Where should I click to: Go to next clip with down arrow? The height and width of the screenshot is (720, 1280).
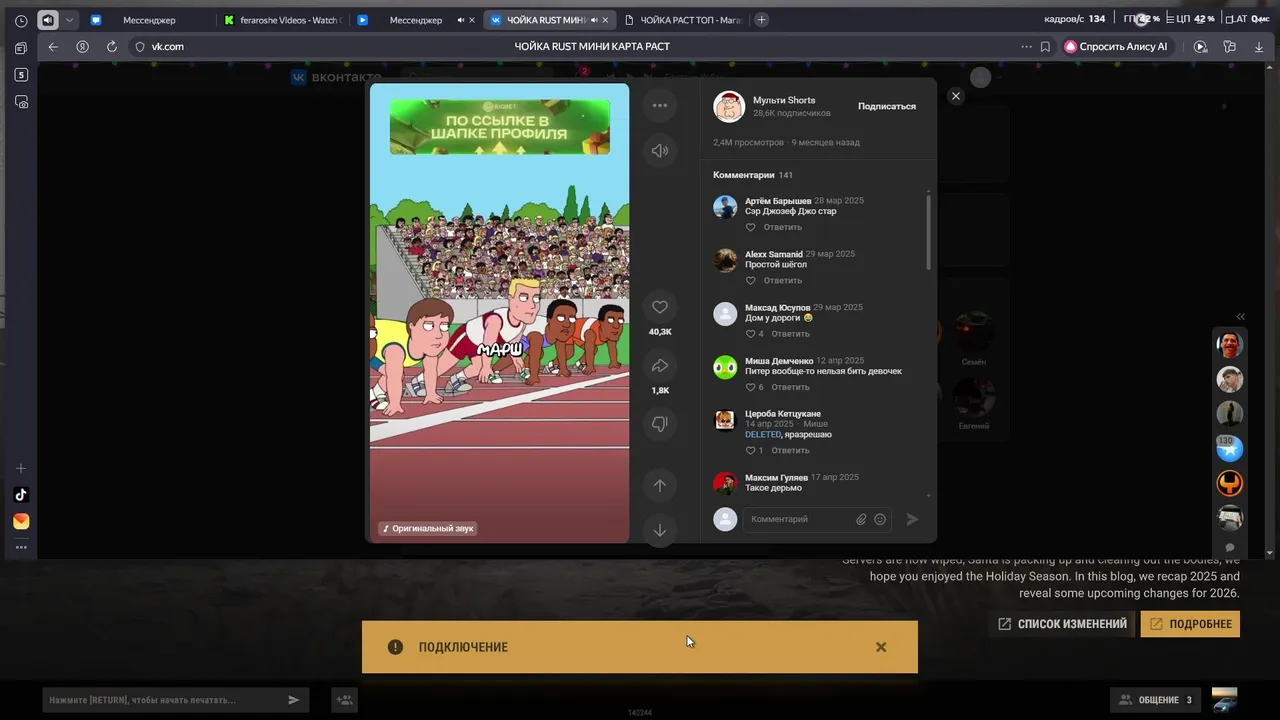(660, 530)
